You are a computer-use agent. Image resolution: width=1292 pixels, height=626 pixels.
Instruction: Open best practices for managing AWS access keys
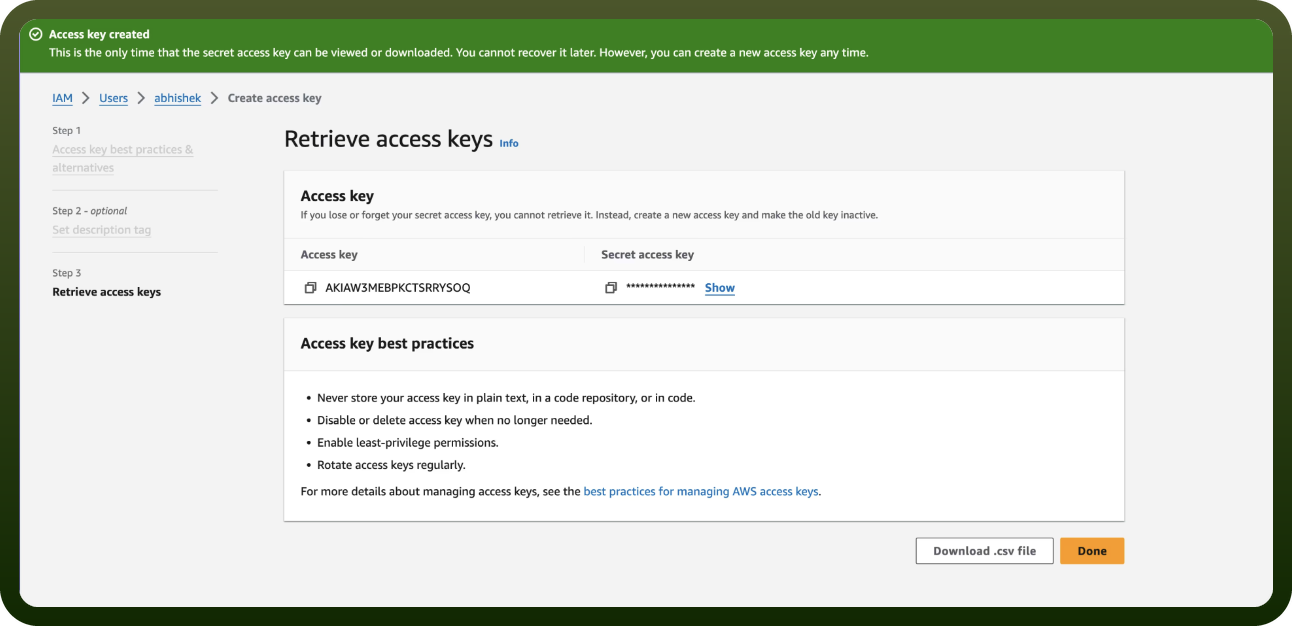701,491
